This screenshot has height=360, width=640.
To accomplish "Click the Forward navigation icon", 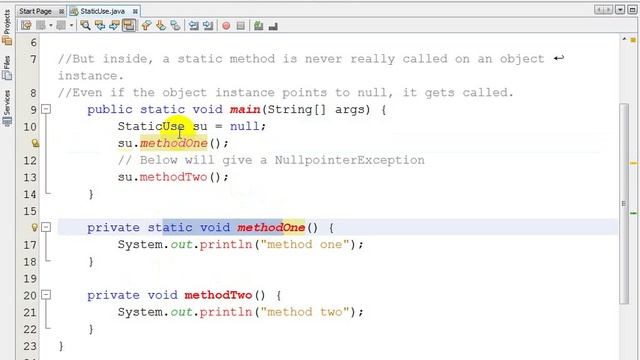I will tap(61, 26).
